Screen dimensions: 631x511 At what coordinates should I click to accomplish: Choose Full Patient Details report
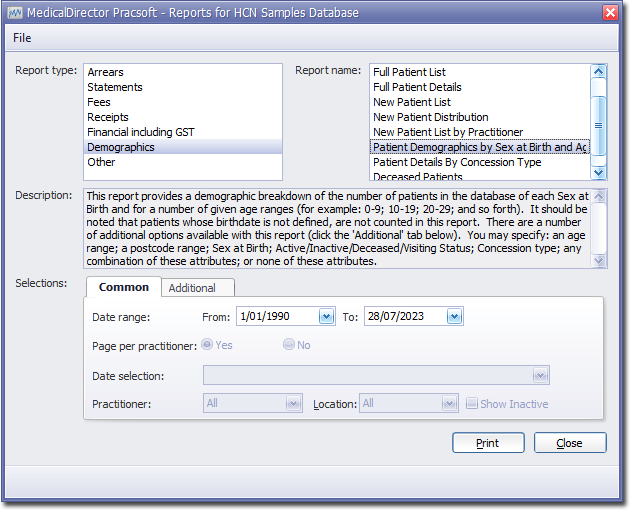480,87
